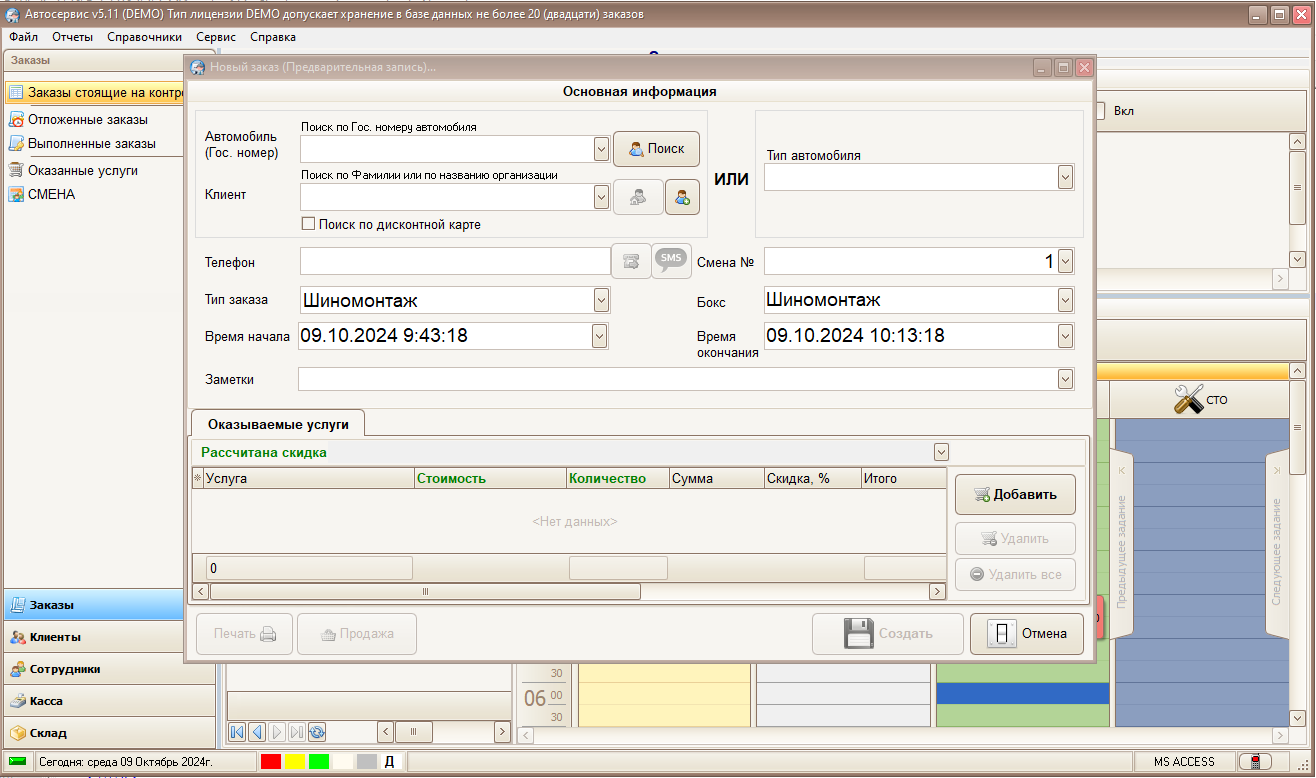The width and height of the screenshot is (1316, 778).
Task: Click the yellow color swatch in status bar
Action: click(295, 762)
